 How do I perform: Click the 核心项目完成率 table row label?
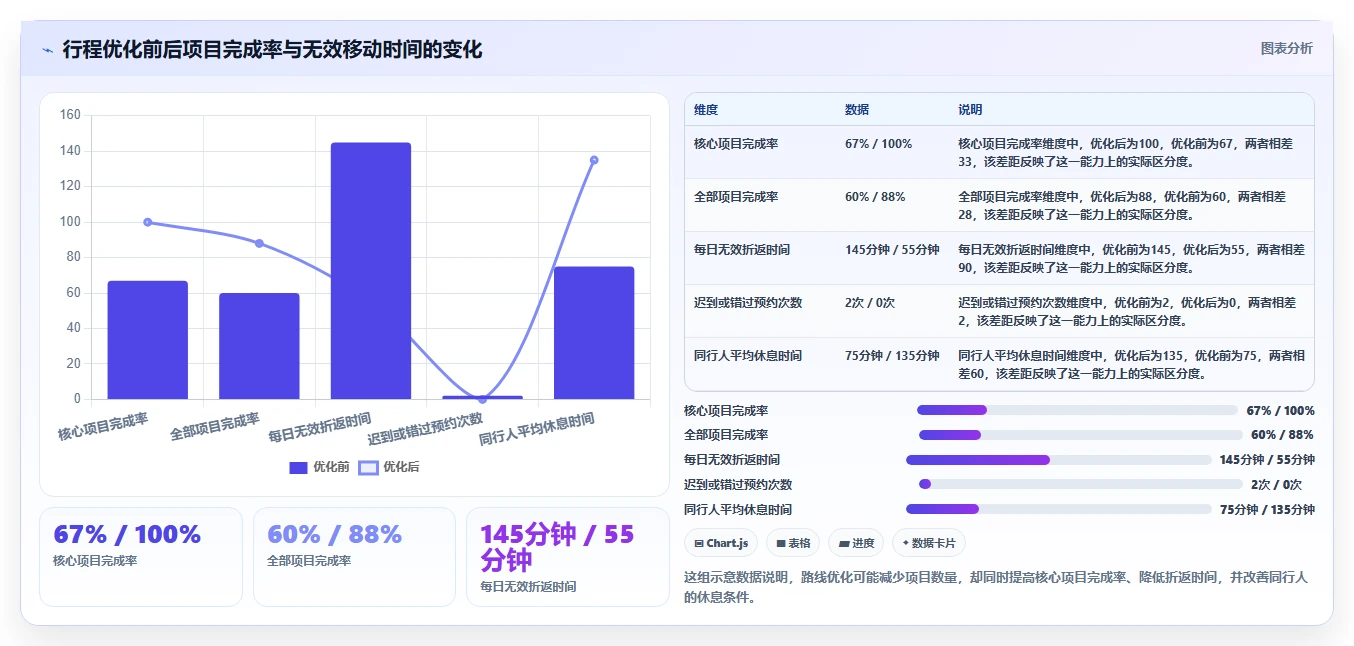(736, 144)
